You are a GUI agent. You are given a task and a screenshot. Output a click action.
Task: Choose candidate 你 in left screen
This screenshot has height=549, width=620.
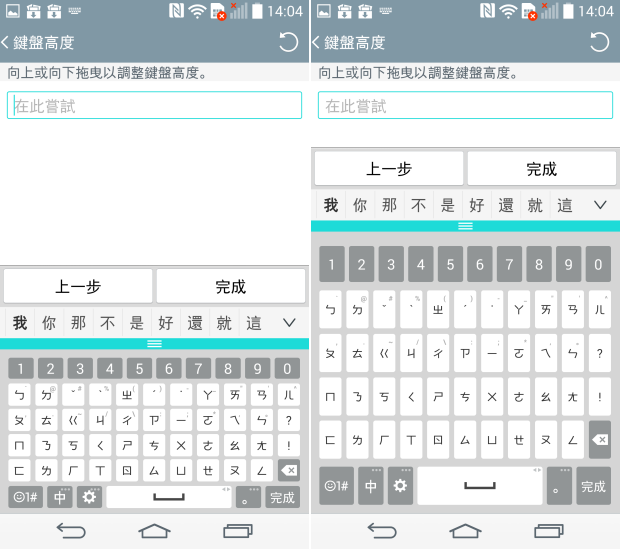click(49, 323)
